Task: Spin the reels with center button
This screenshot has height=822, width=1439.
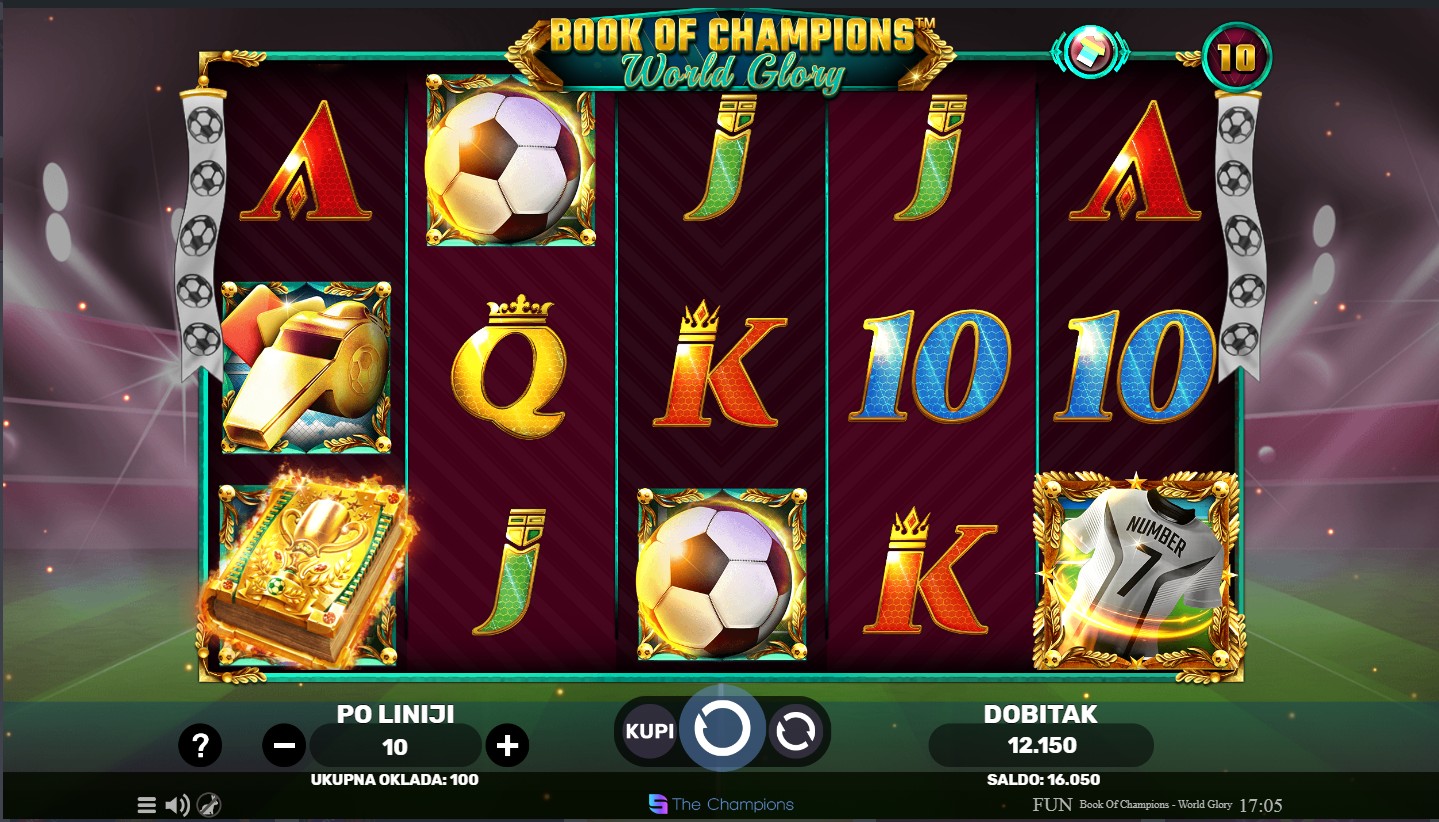Action: click(722, 730)
